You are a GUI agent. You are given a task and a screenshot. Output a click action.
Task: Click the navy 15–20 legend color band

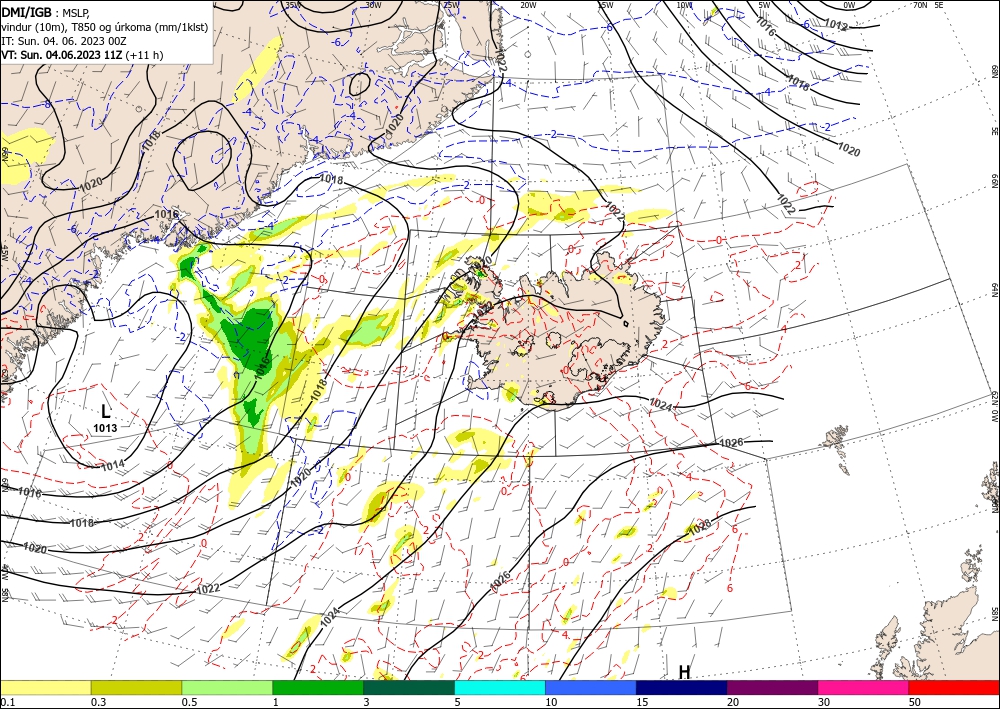[x=682, y=687]
